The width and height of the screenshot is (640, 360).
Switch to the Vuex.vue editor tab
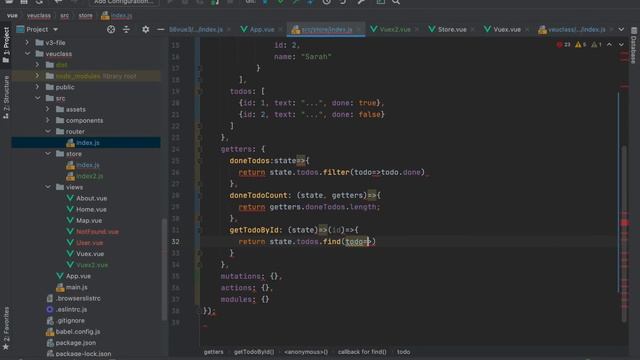coord(507,29)
